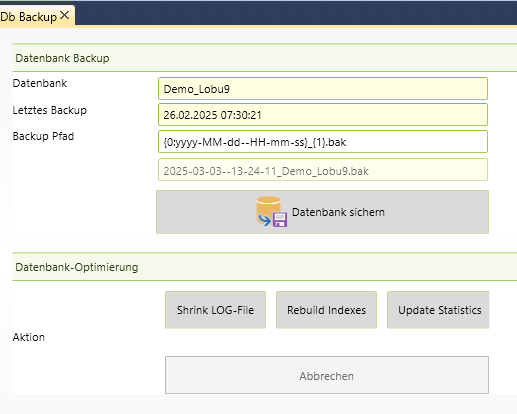517x414 pixels.
Task: Click the Abbrechen button
Action: click(x=327, y=375)
